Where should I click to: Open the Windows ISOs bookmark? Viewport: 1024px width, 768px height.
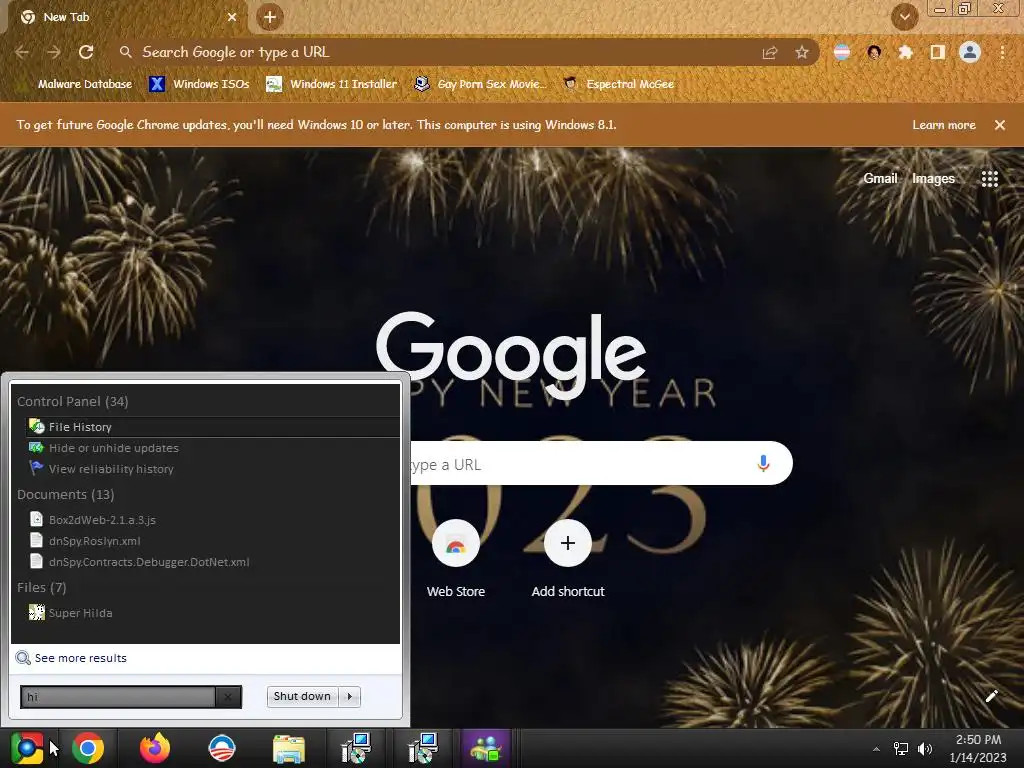(199, 84)
